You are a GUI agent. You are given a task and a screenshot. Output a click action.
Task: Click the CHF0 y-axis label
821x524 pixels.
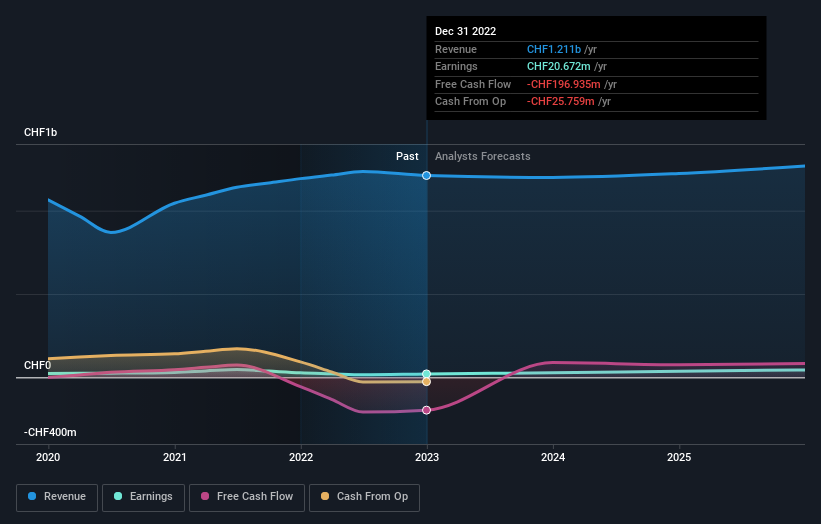click(x=37, y=365)
